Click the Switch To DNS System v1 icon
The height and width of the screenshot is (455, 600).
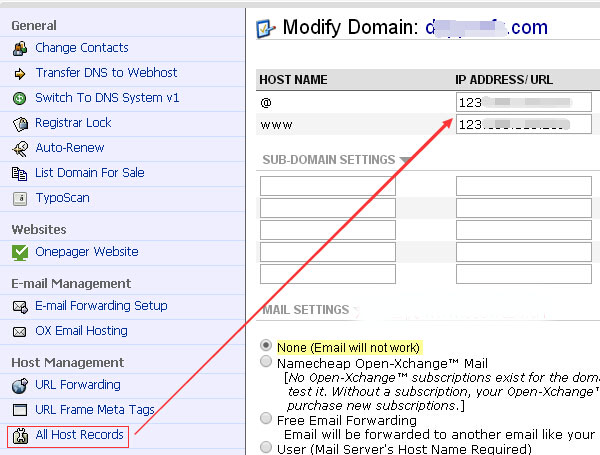[19, 98]
